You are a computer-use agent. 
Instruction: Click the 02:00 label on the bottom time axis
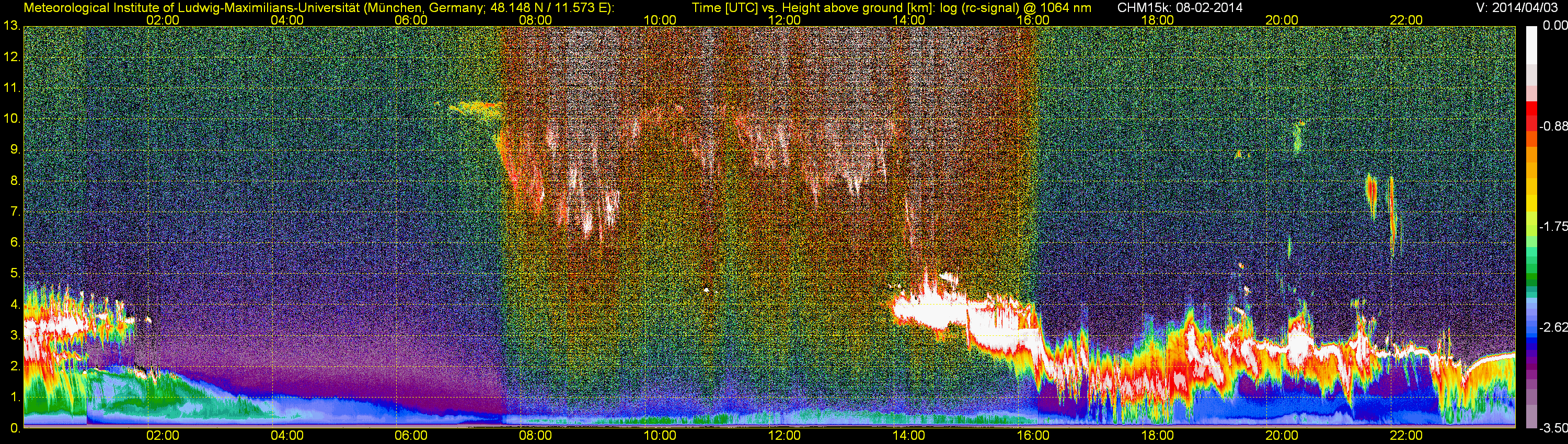click(x=163, y=436)
